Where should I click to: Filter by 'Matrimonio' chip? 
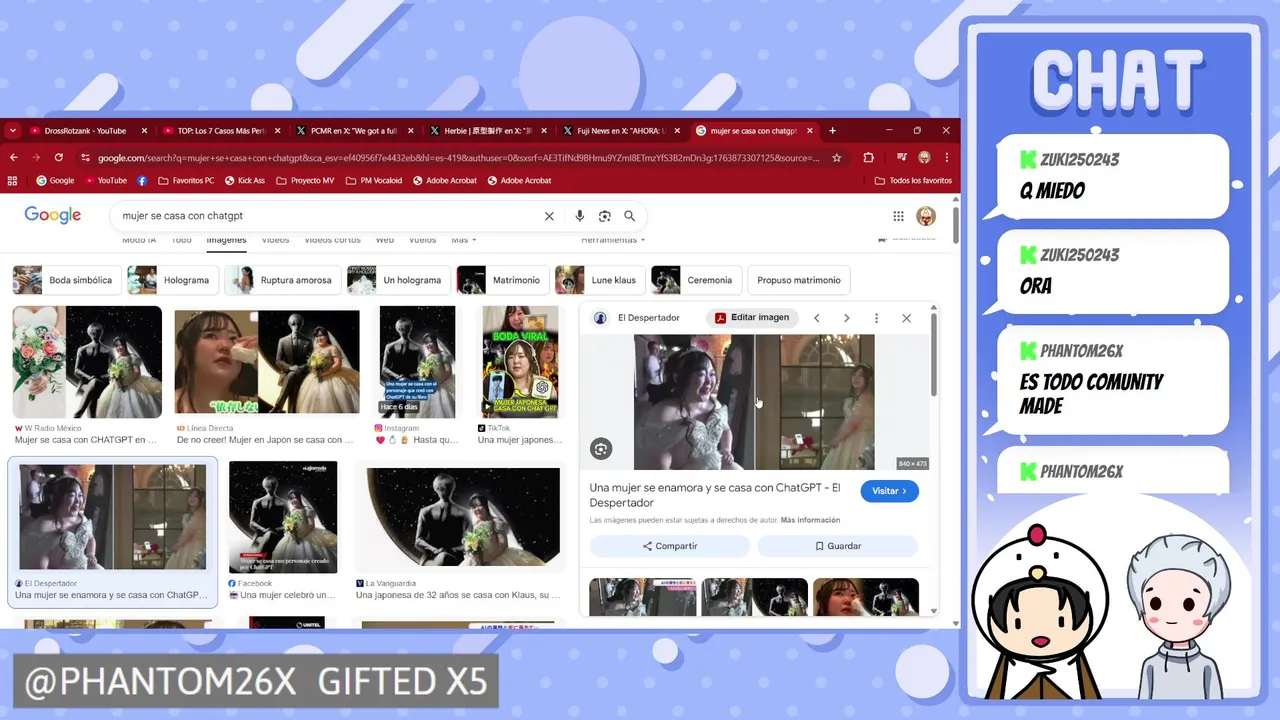[502, 280]
